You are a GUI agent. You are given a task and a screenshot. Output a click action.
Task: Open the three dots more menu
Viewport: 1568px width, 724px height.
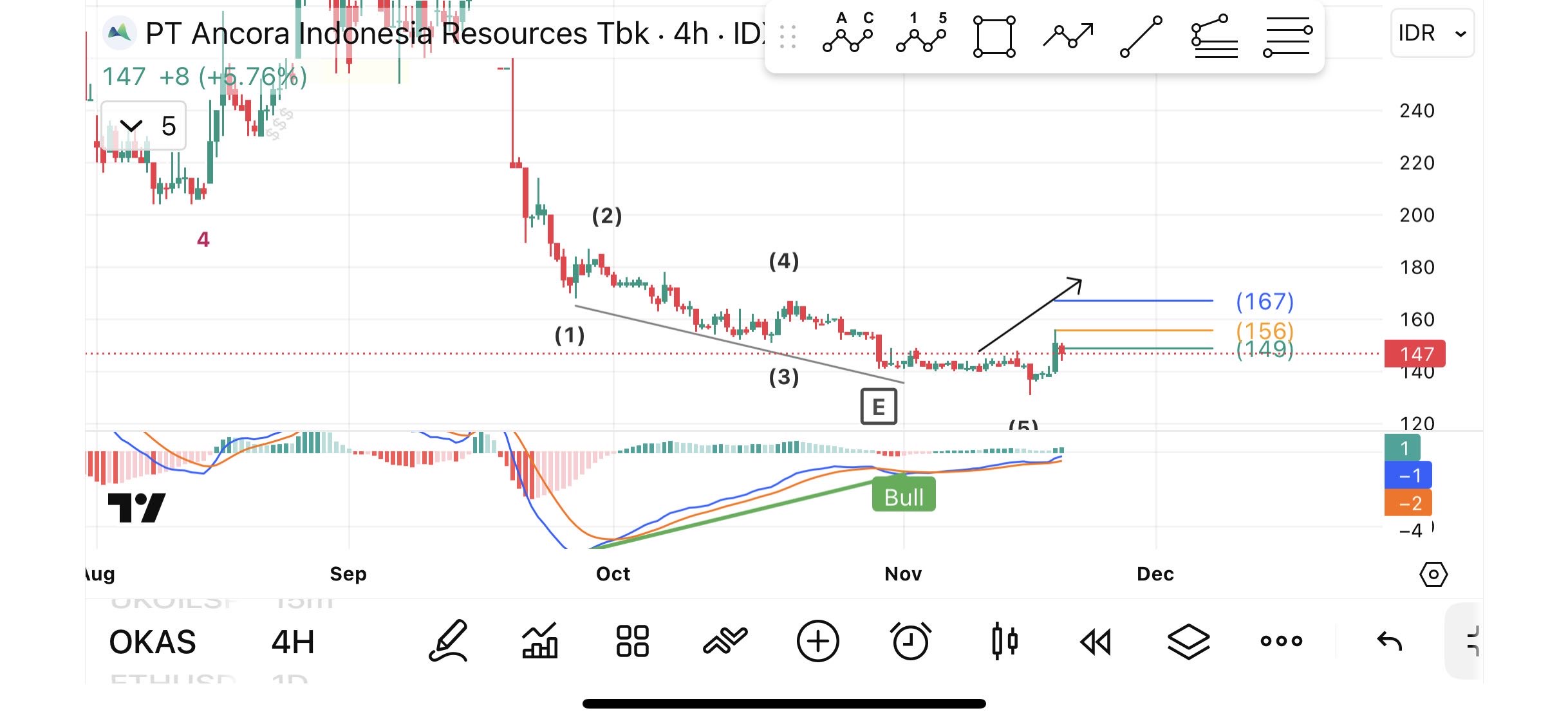(1281, 641)
